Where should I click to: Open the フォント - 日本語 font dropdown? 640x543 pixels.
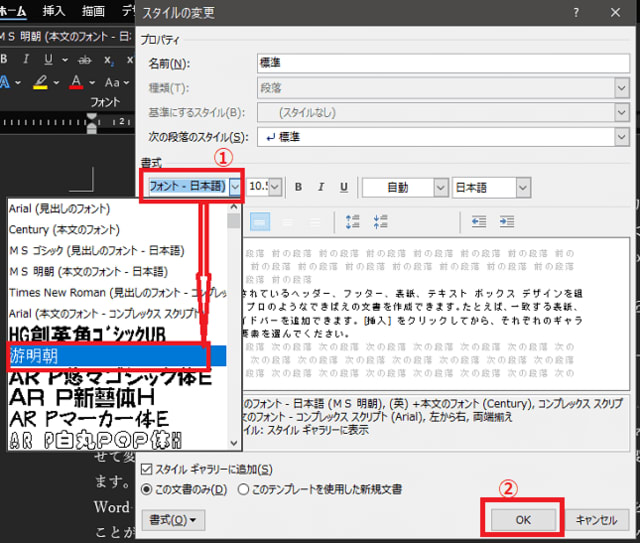tap(235, 187)
